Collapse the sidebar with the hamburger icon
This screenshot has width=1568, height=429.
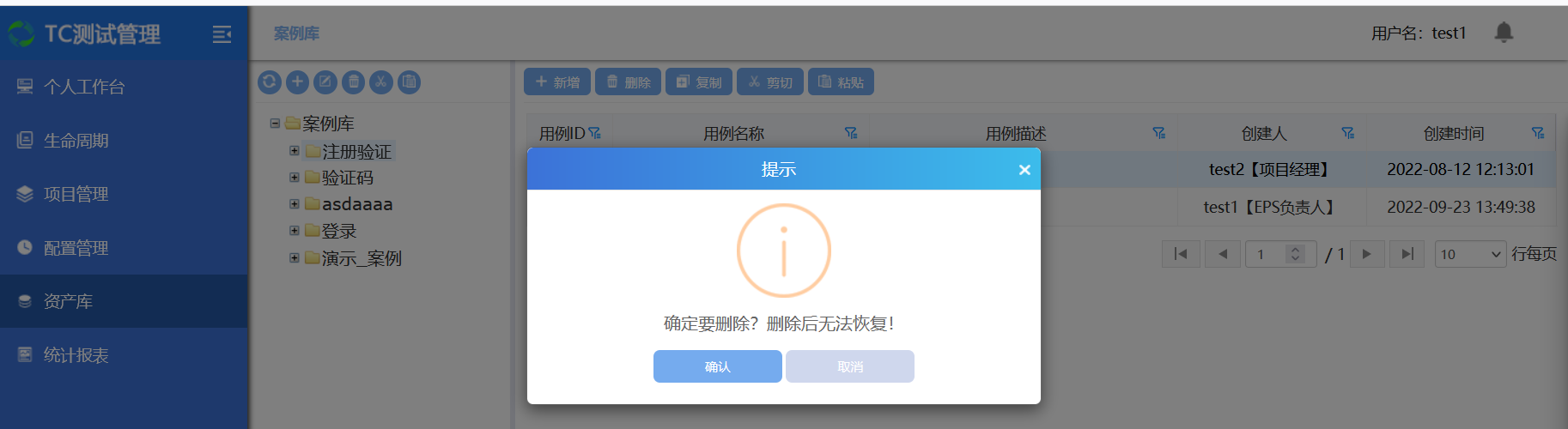pos(222,34)
